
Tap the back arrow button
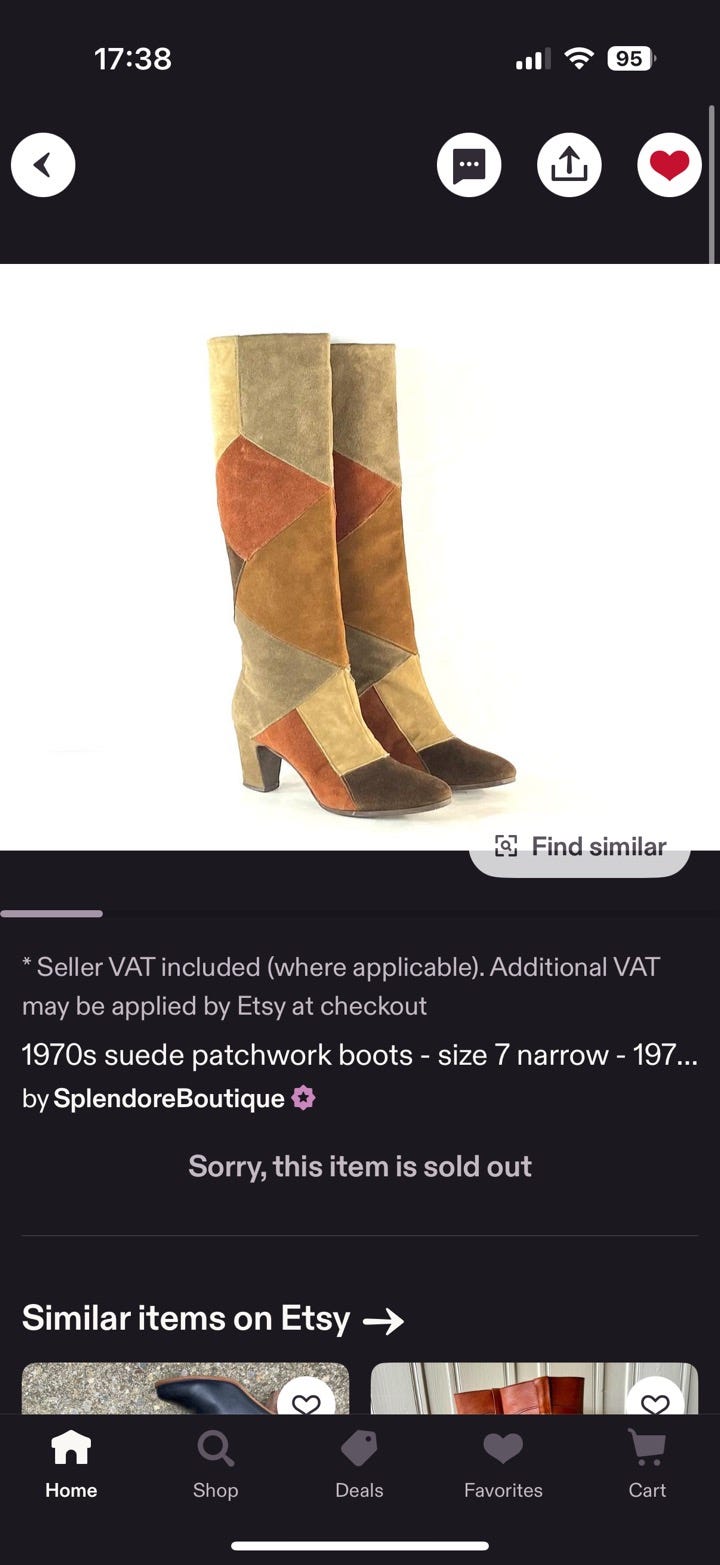coord(43,165)
